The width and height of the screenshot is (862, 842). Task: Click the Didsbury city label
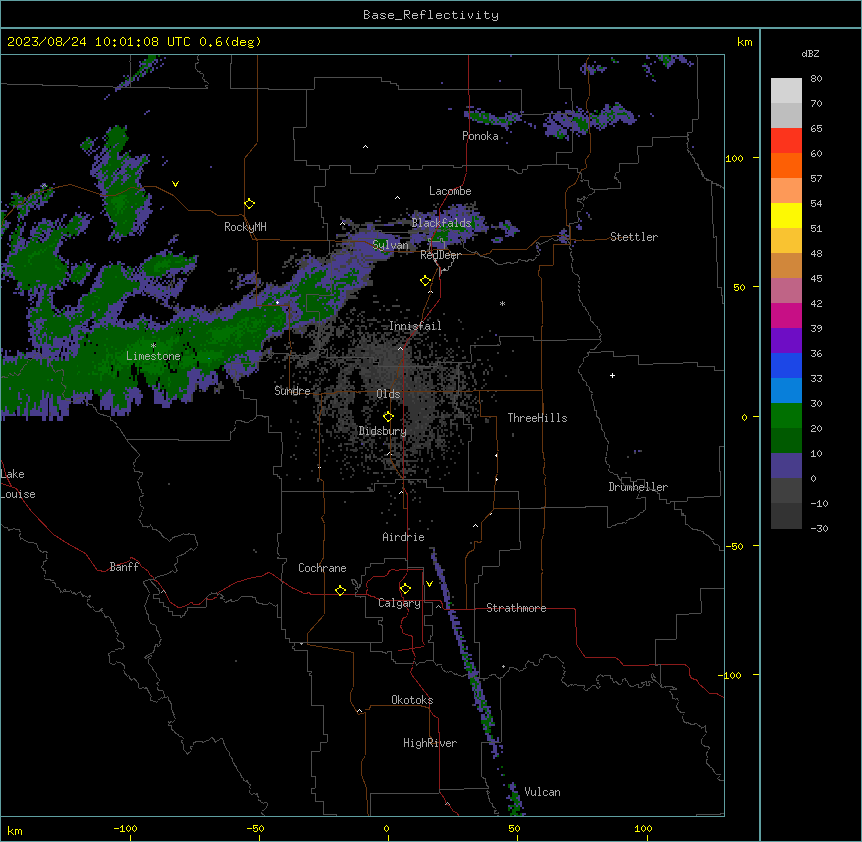[x=383, y=431]
